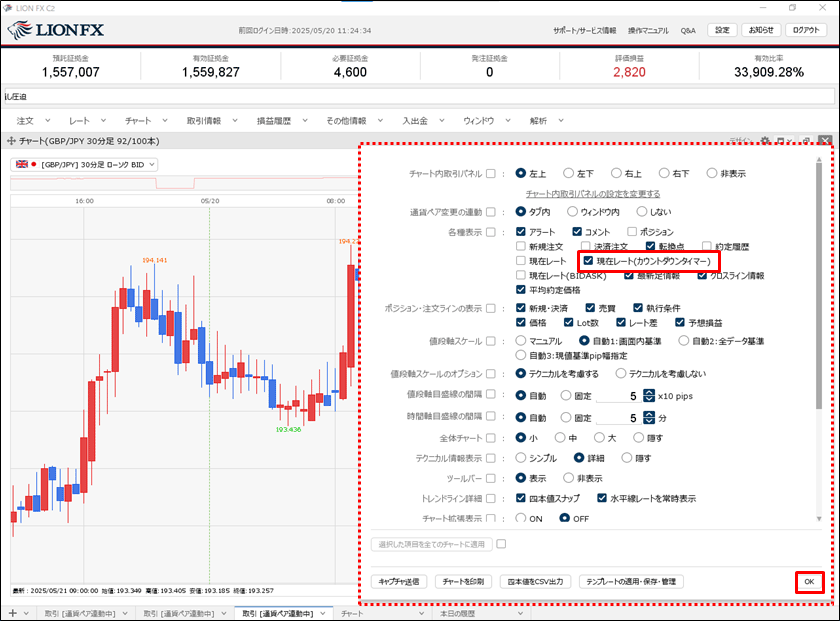The width and height of the screenshot is (840, 621).
Task: Click the move icon beside chart title
Action: coord(11,141)
